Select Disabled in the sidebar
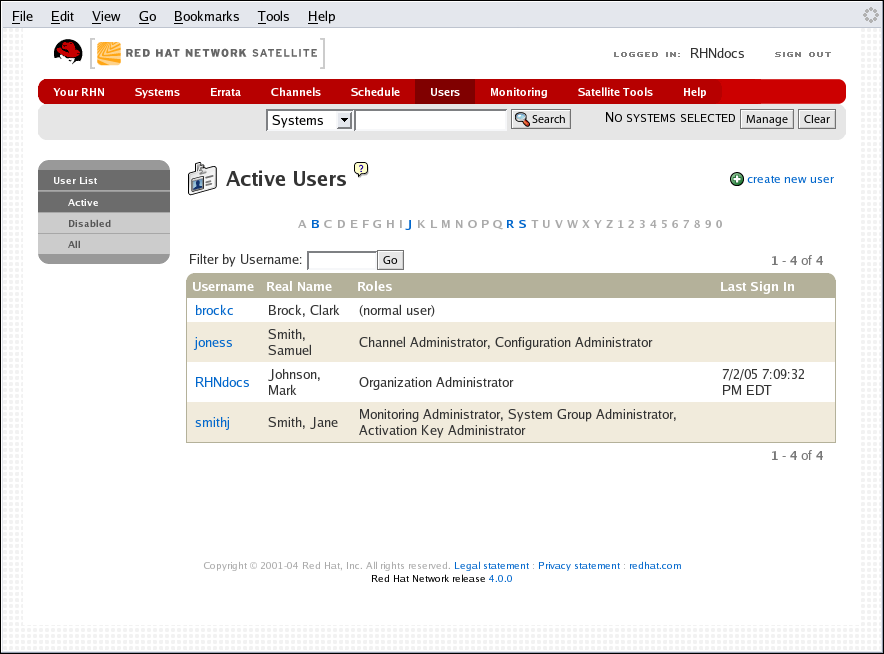Image resolution: width=884 pixels, height=654 pixels. pos(104,223)
